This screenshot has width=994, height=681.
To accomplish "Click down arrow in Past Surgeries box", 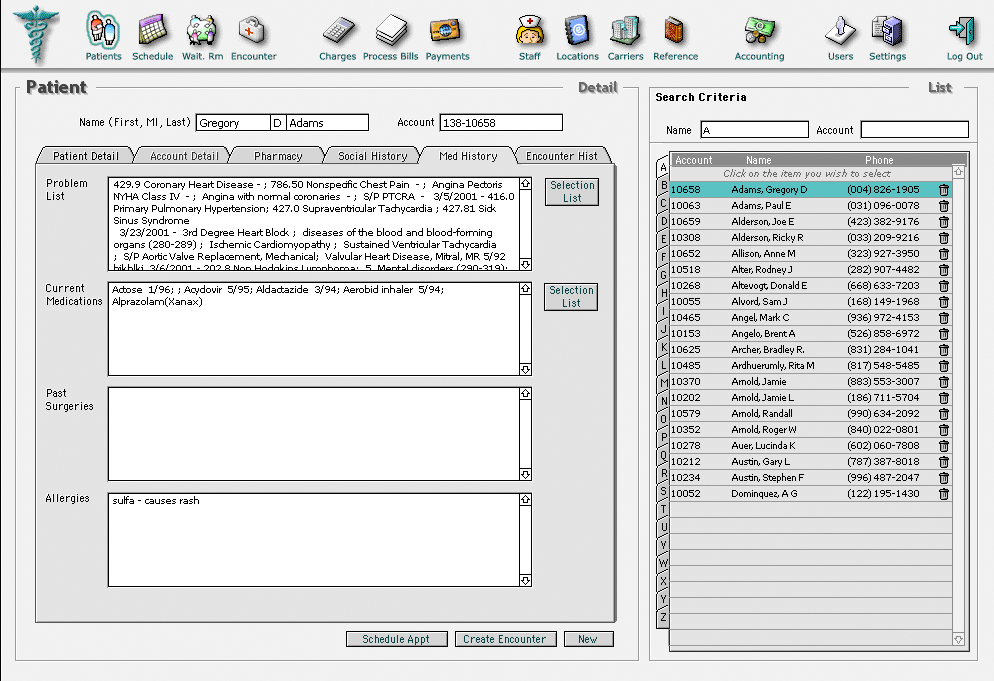I will (x=526, y=474).
